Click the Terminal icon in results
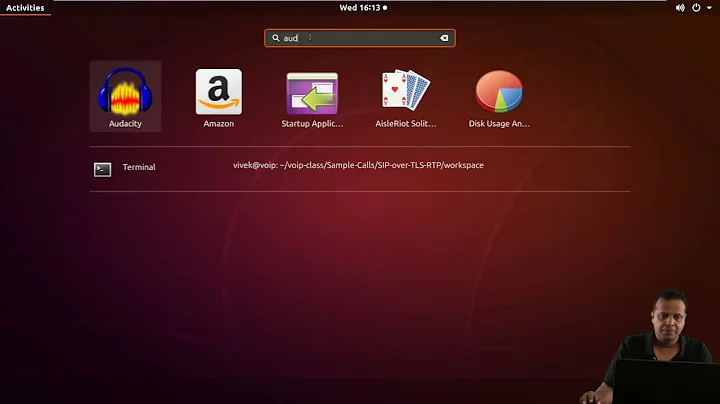This screenshot has height=404, width=720. tap(102, 169)
